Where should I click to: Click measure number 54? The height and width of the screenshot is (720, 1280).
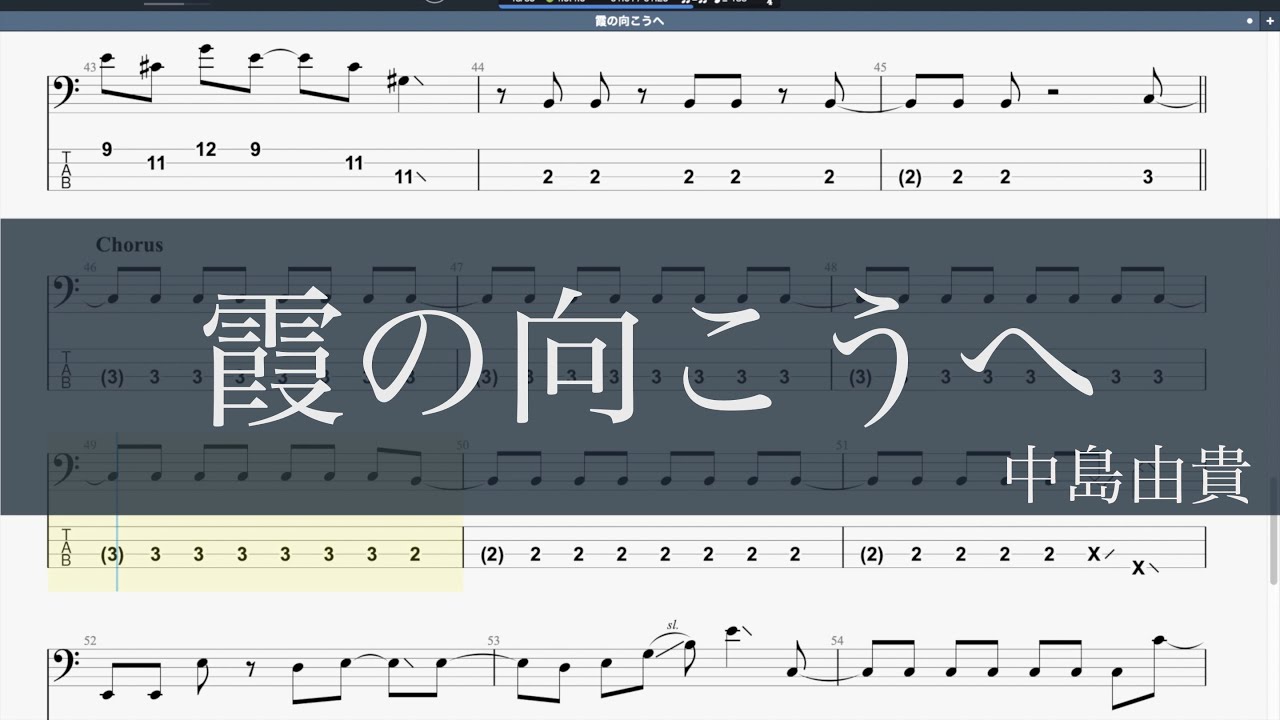[x=837, y=640]
